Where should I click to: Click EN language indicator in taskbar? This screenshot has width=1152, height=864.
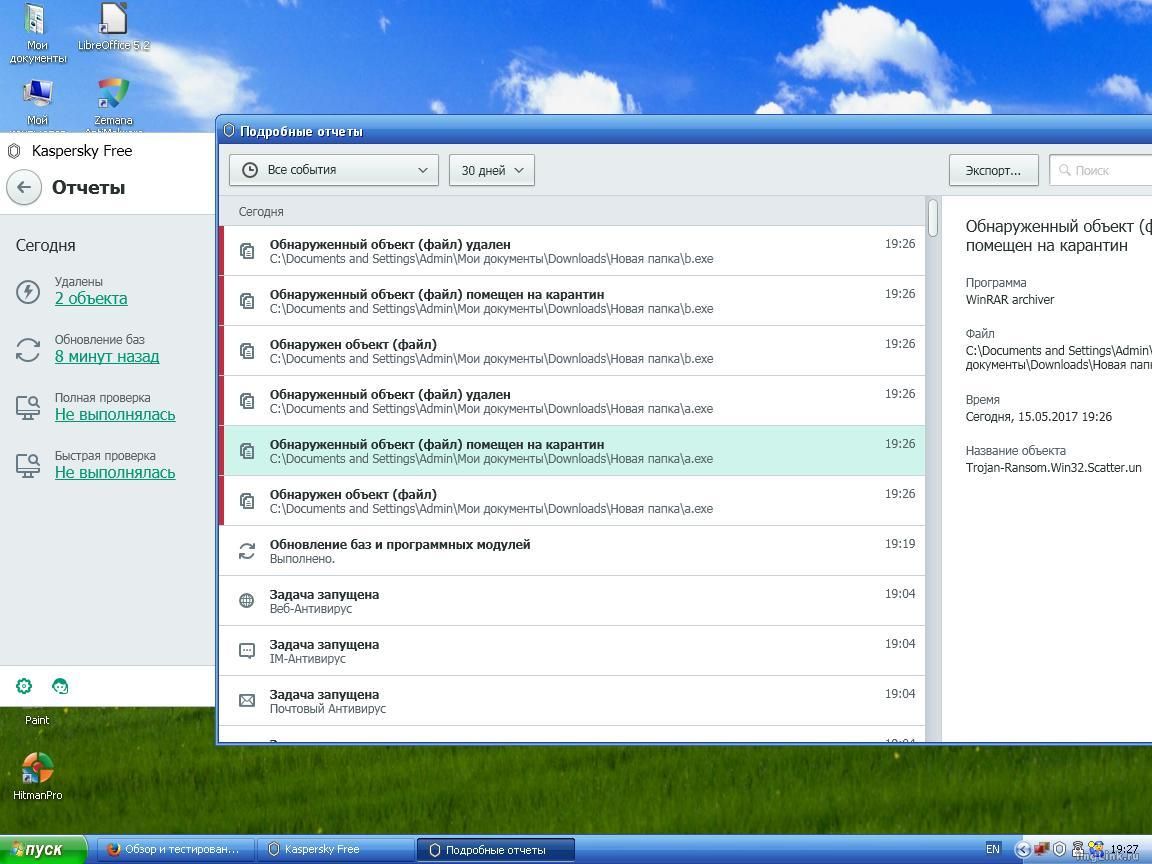[x=993, y=849]
